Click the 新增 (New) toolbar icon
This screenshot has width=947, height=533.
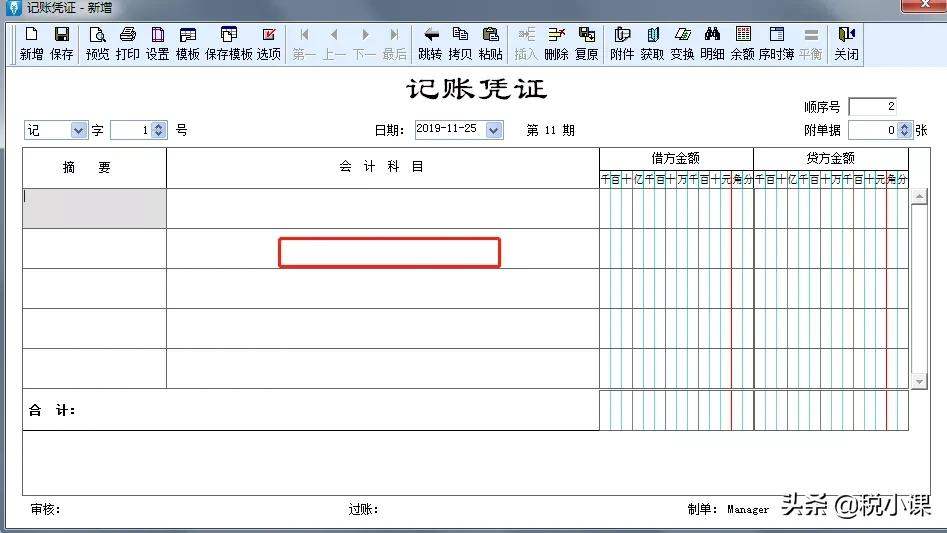(x=31, y=43)
